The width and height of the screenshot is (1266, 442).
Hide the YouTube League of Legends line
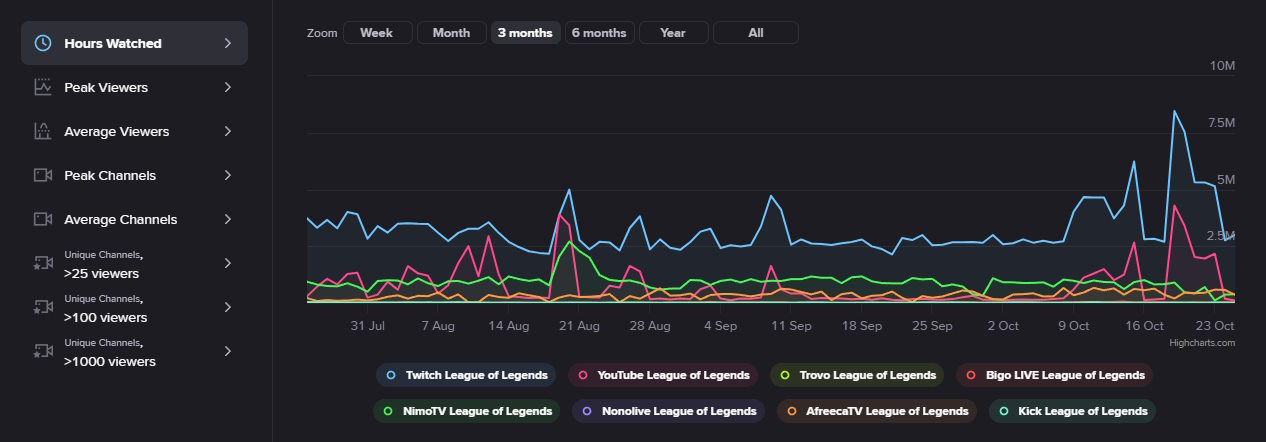coord(661,375)
